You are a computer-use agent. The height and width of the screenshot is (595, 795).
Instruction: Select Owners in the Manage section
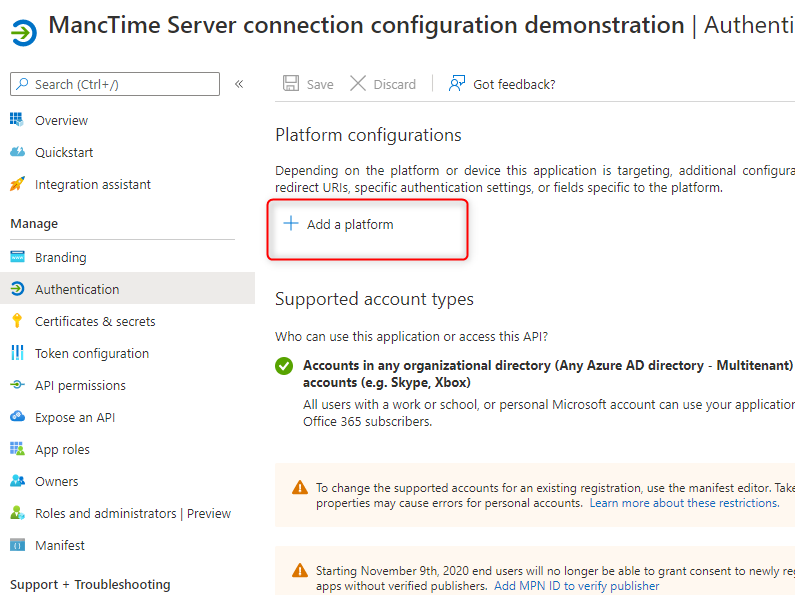56,481
